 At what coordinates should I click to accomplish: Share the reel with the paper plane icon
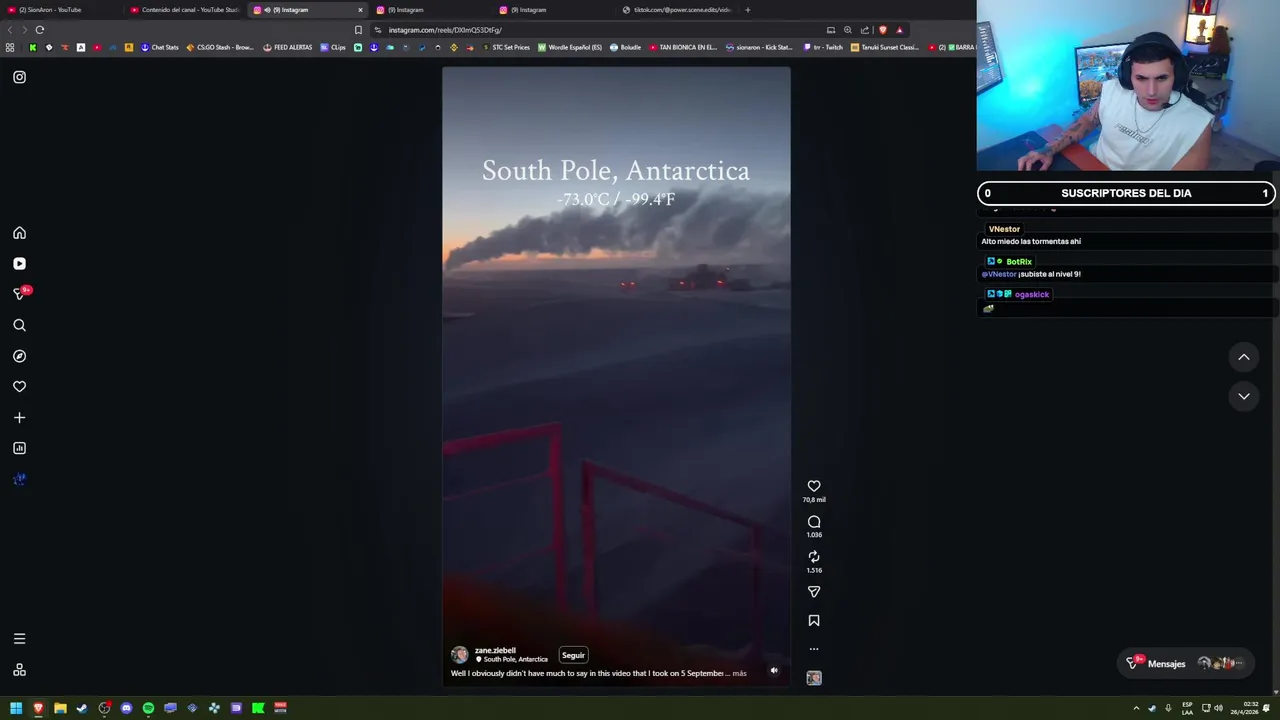tap(814, 592)
